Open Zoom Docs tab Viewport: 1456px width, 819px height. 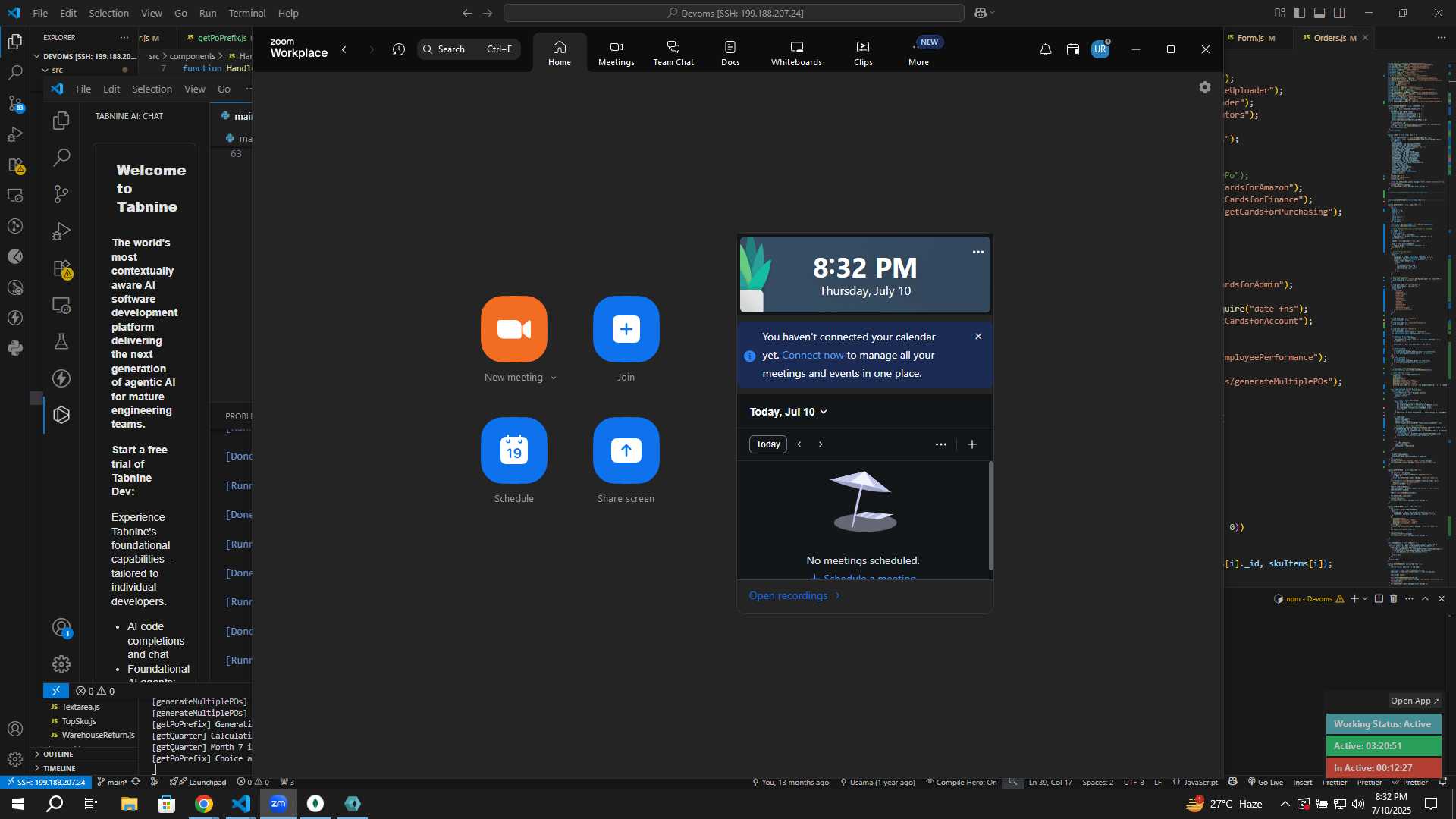pos(730,53)
